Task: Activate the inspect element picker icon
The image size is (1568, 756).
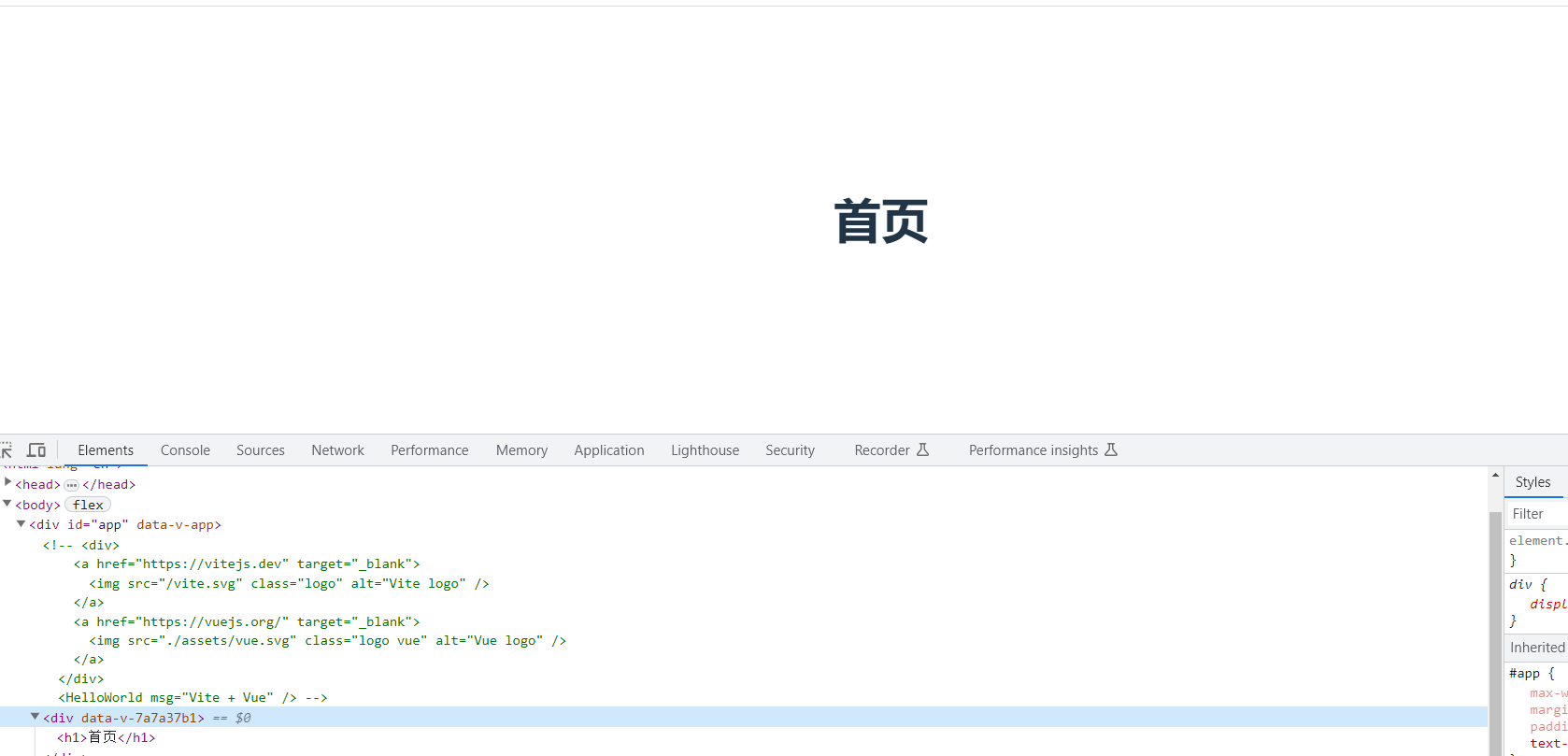Action: [7, 450]
